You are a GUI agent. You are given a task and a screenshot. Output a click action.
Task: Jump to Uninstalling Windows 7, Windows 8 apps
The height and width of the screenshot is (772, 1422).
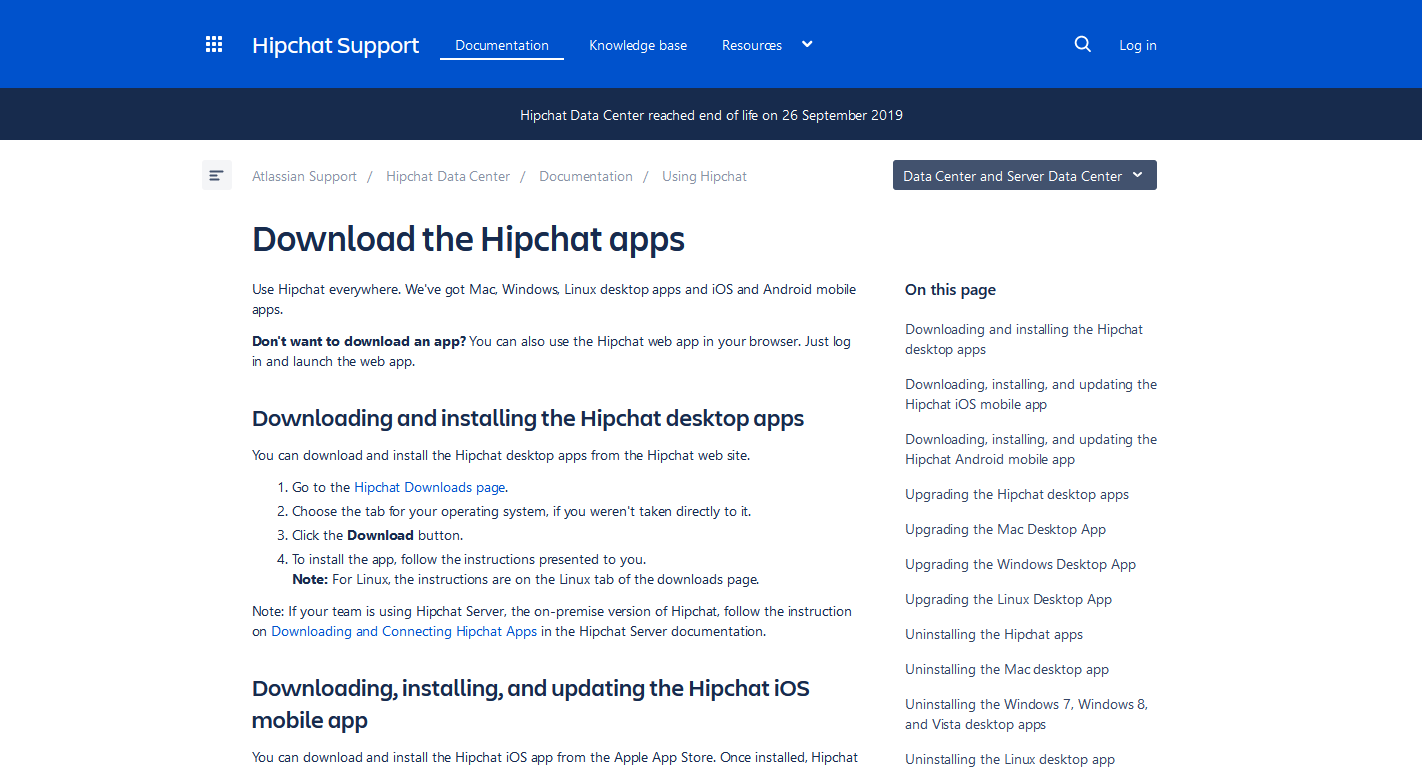pyautogui.click(x=1026, y=714)
